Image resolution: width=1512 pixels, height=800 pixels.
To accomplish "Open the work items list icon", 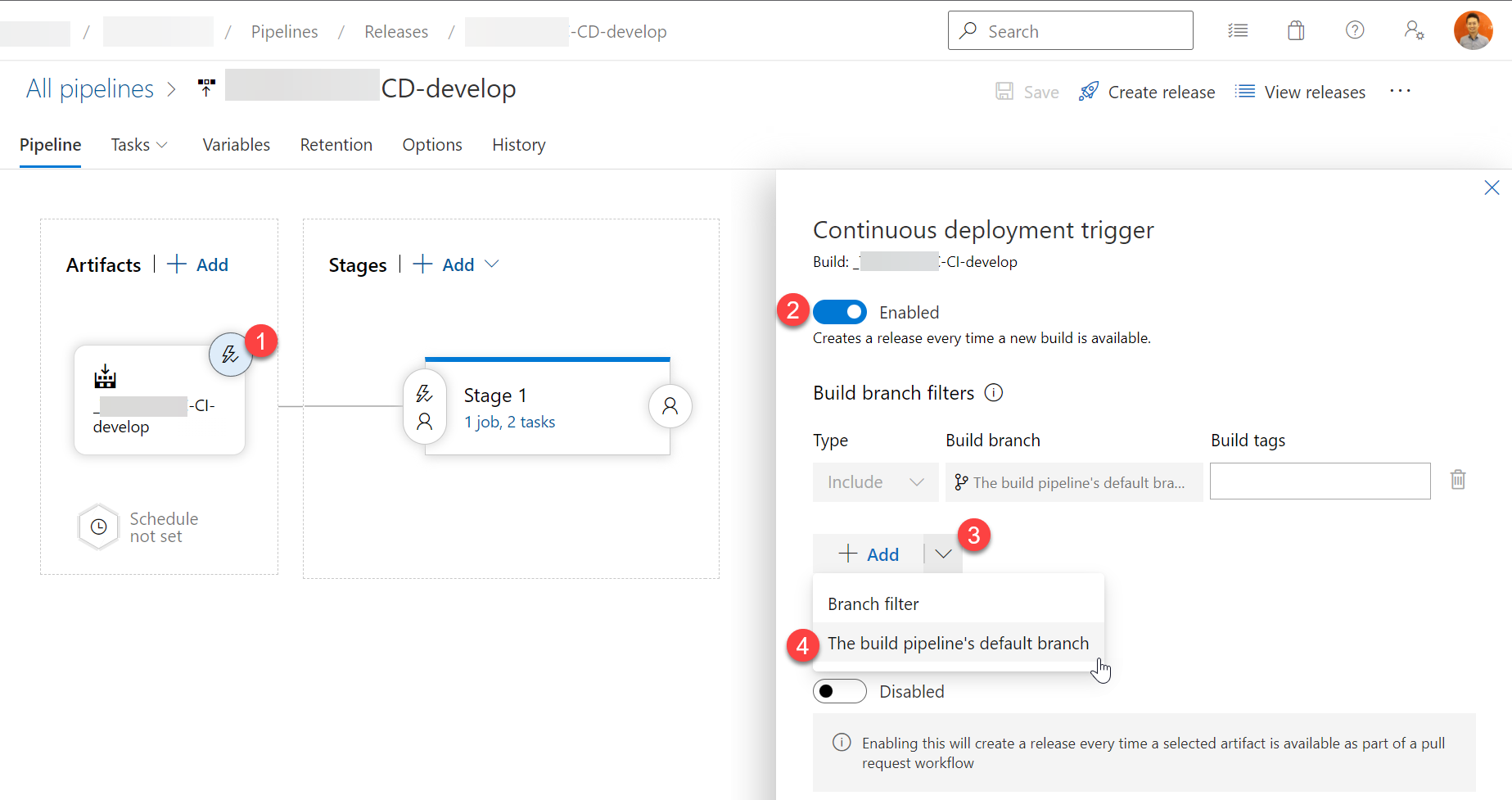I will pos(1238,31).
